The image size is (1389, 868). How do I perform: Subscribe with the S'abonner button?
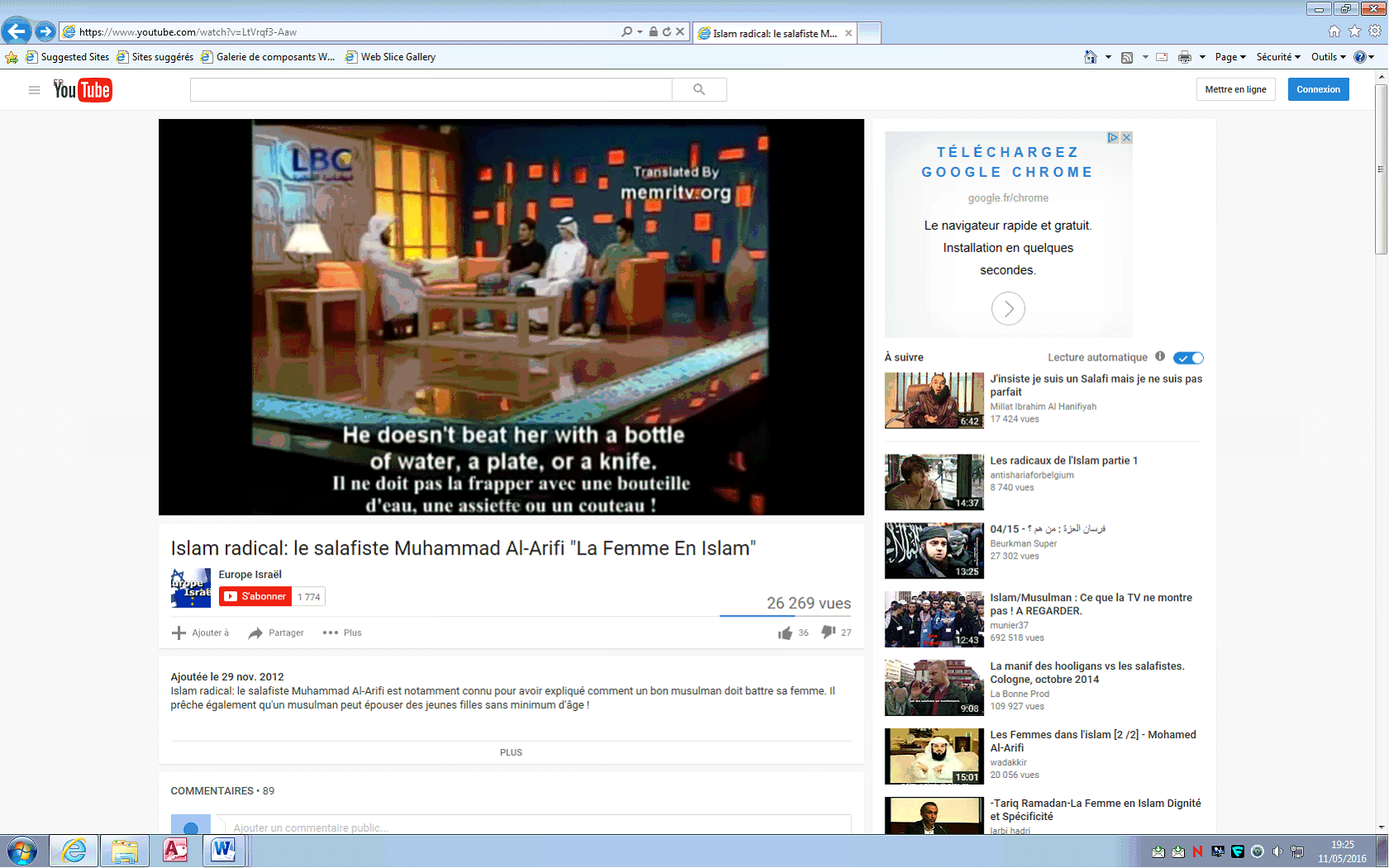point(255,597)
